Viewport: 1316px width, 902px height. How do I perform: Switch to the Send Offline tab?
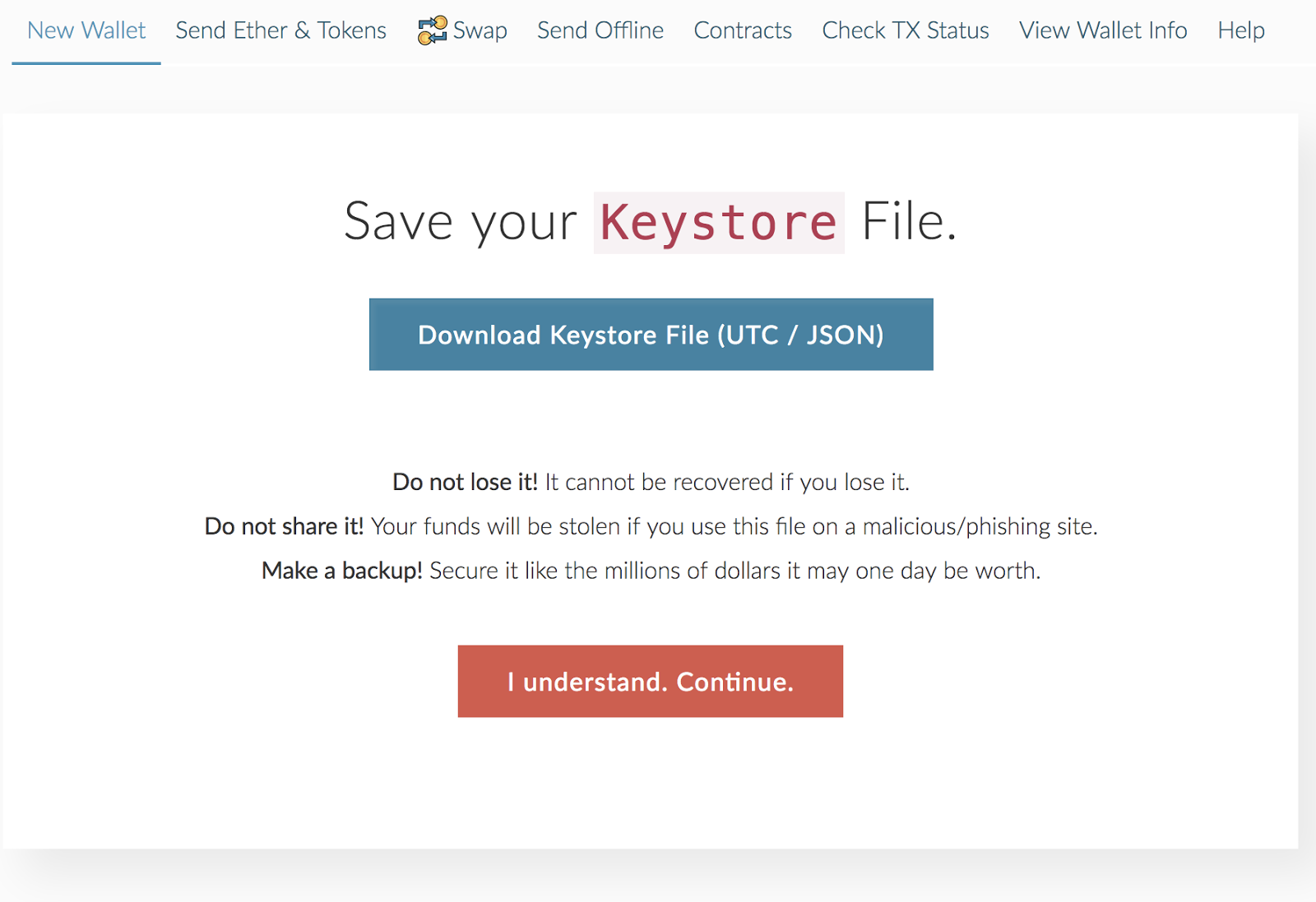pos(600,30)
